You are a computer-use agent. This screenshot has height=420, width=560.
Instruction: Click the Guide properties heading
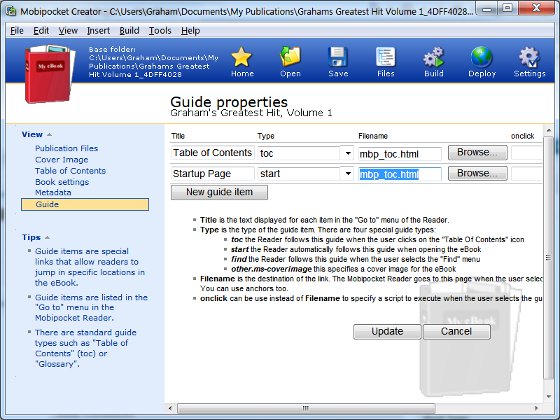229,102
